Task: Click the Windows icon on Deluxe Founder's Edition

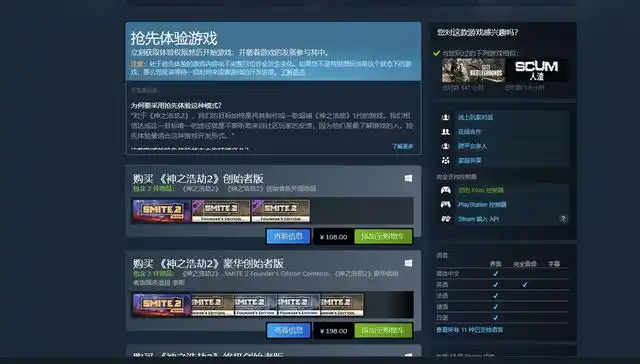Action: pyautogui.click(x=408, y=263)
